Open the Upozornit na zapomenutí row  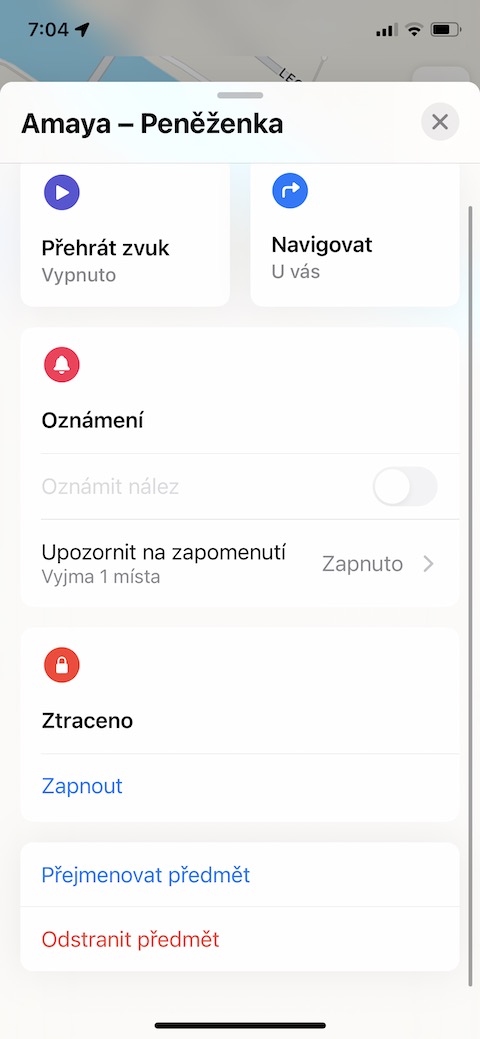pyautogui.click(x=240, y=563)
